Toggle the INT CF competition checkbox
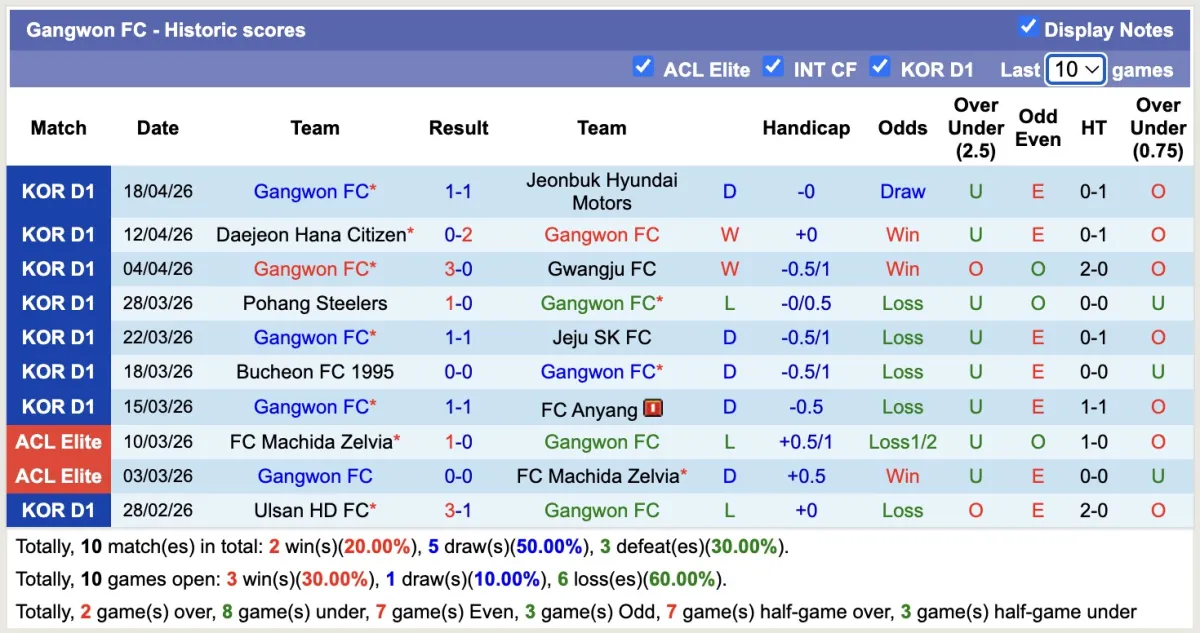 pyautogui.click(x=773, y=67)
